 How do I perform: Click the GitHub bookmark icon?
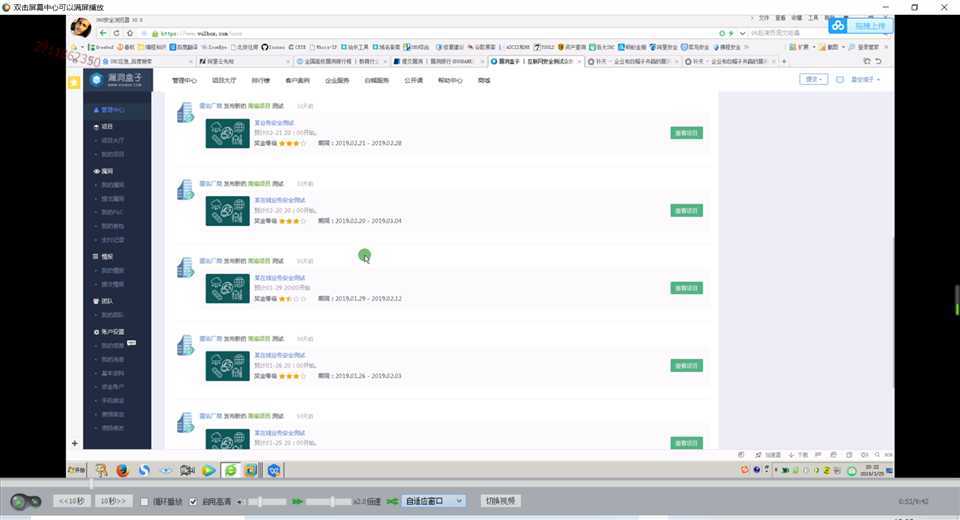tap(264, 47)
